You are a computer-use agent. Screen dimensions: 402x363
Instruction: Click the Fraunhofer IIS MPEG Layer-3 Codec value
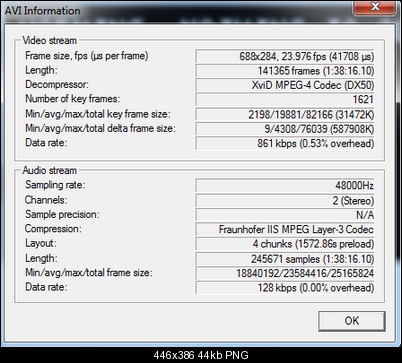(285, 230)
